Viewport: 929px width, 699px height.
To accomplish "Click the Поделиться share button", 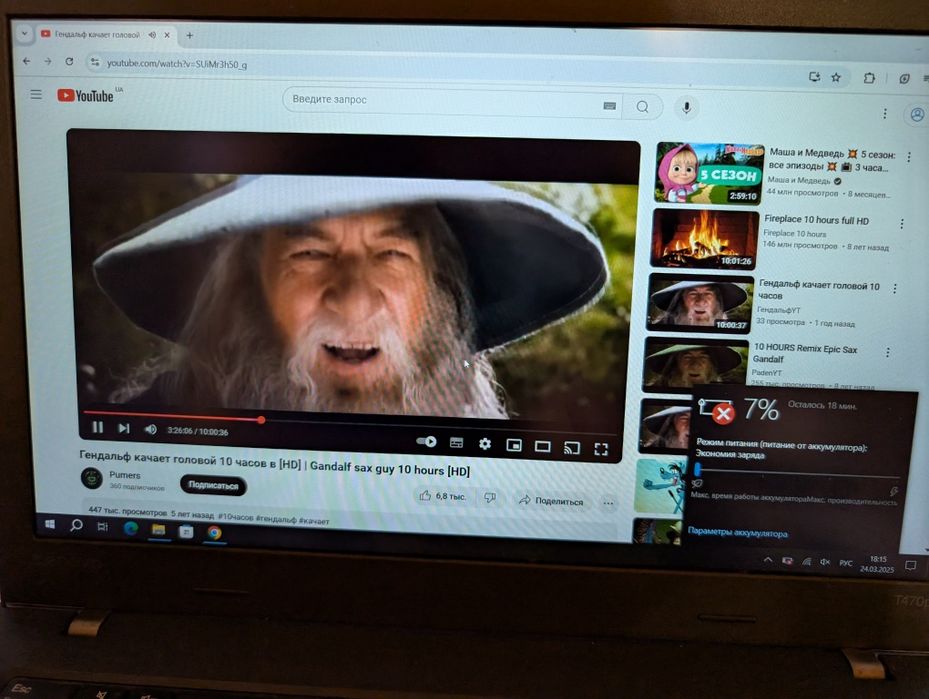I will [551, 501].
